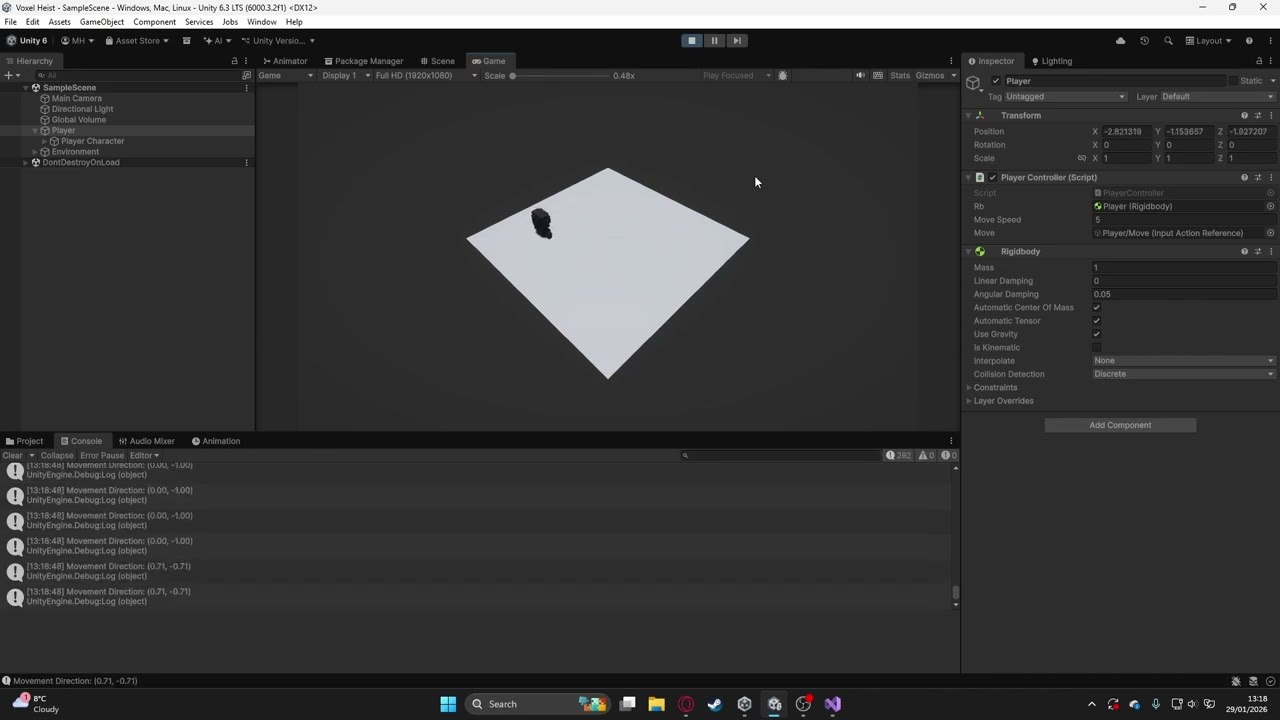Image resolution: width=1280 pixels, height=720 pixels.
Task: Open SampleScene three-dot options menu
Action: [x=246, y=88]
